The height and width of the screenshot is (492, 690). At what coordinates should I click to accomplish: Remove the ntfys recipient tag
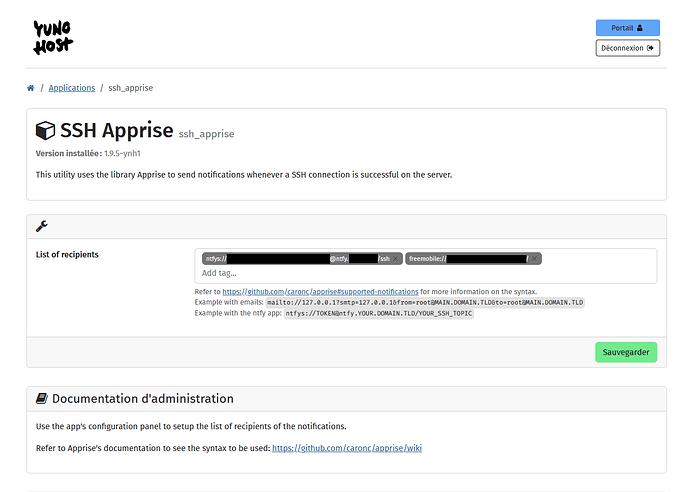pos(395,259)
